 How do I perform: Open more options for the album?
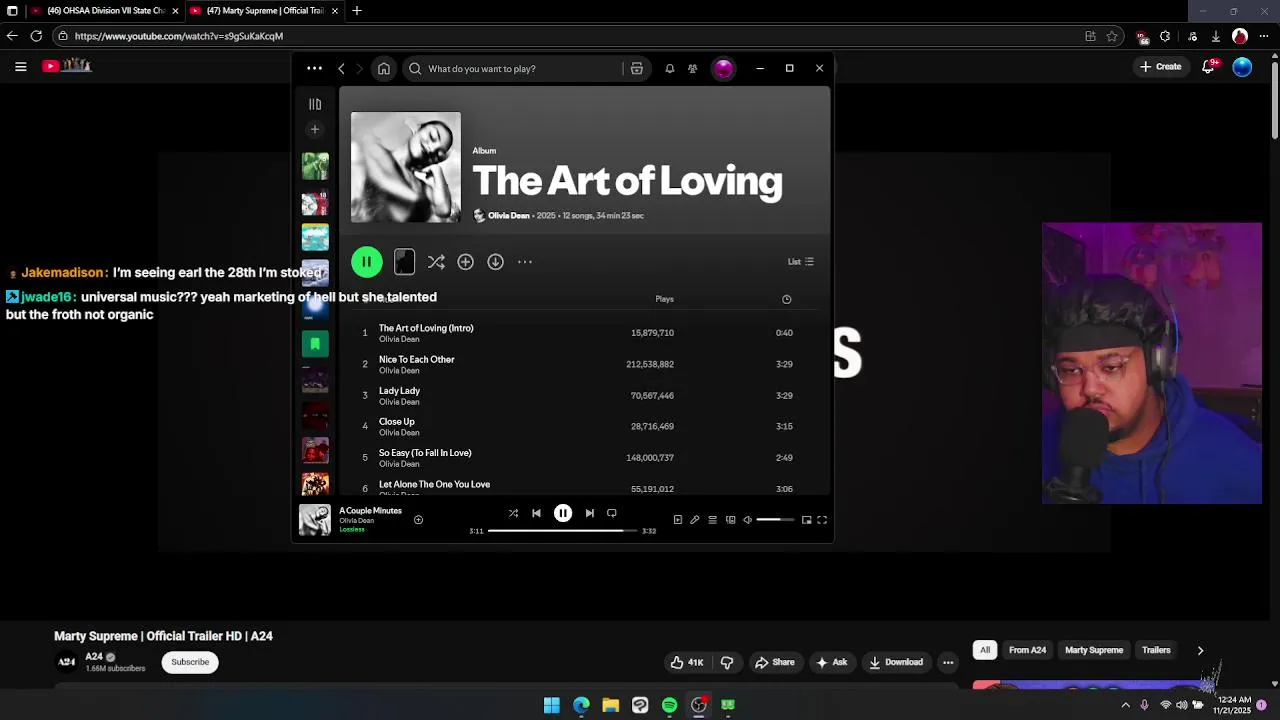tap(525, 262)
